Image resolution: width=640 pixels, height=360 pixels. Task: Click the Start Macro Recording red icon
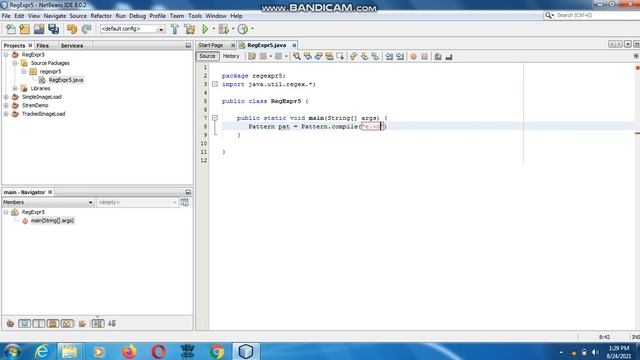pyautogui.click(x=413, y=56)
